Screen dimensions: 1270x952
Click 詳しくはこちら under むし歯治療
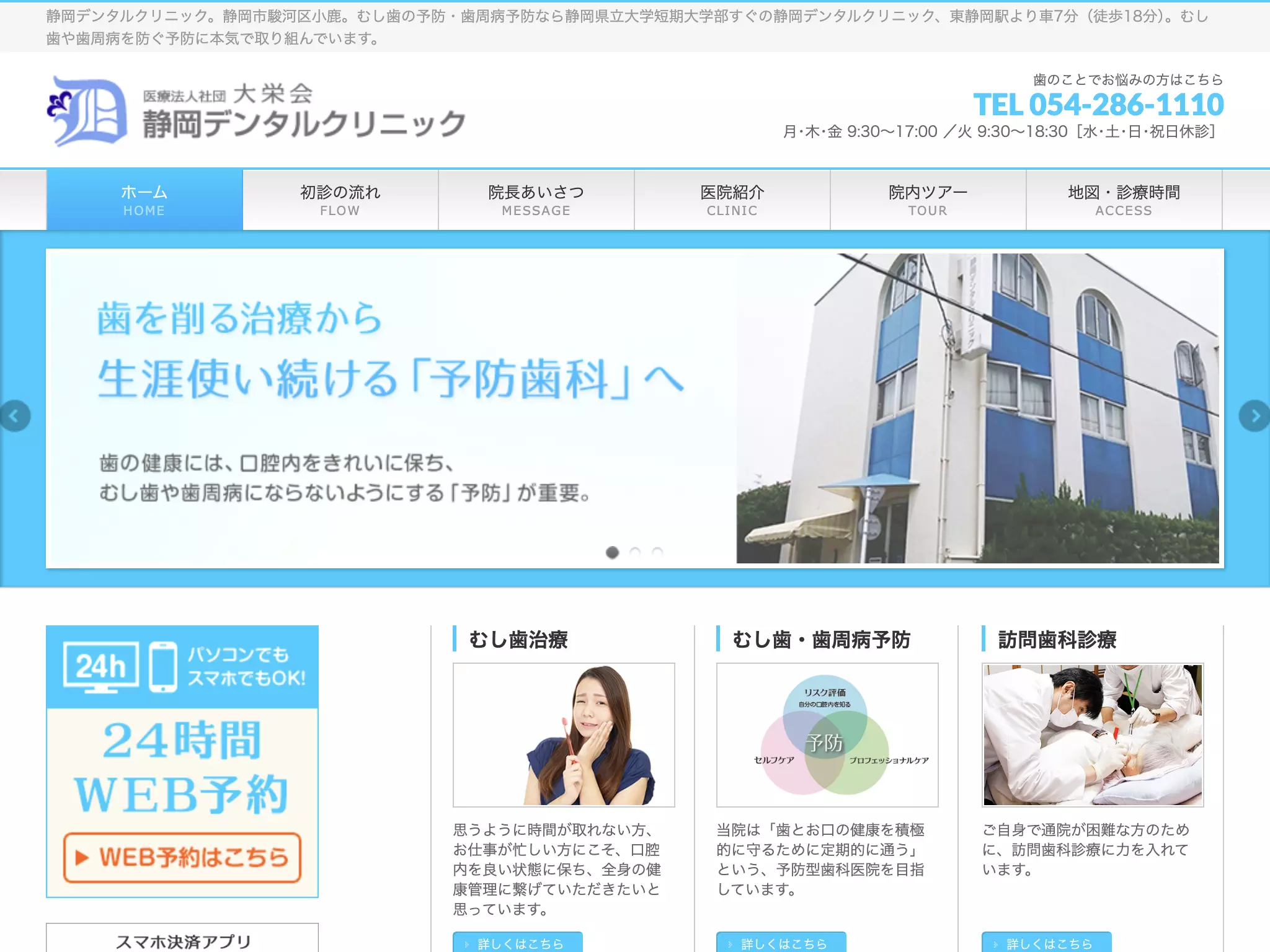pos(518,943)
